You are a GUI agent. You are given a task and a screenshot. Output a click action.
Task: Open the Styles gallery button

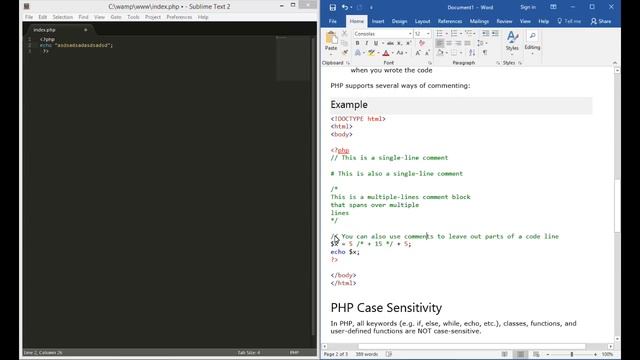[x=512, y=42]
